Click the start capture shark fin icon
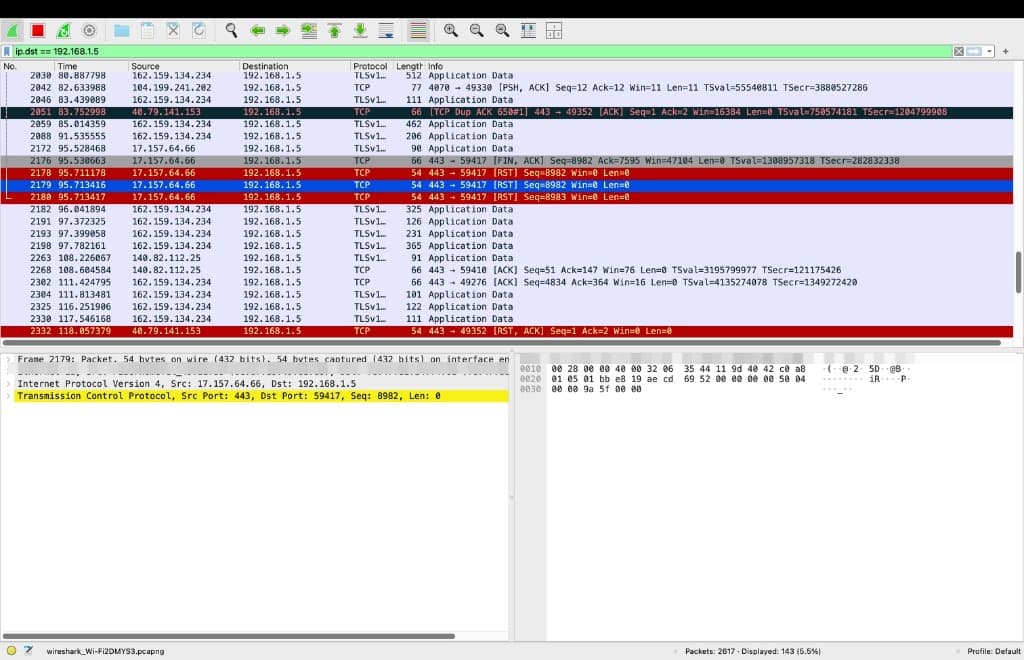The width and height of the screenshot is (1024, 660). pos(12,30)
